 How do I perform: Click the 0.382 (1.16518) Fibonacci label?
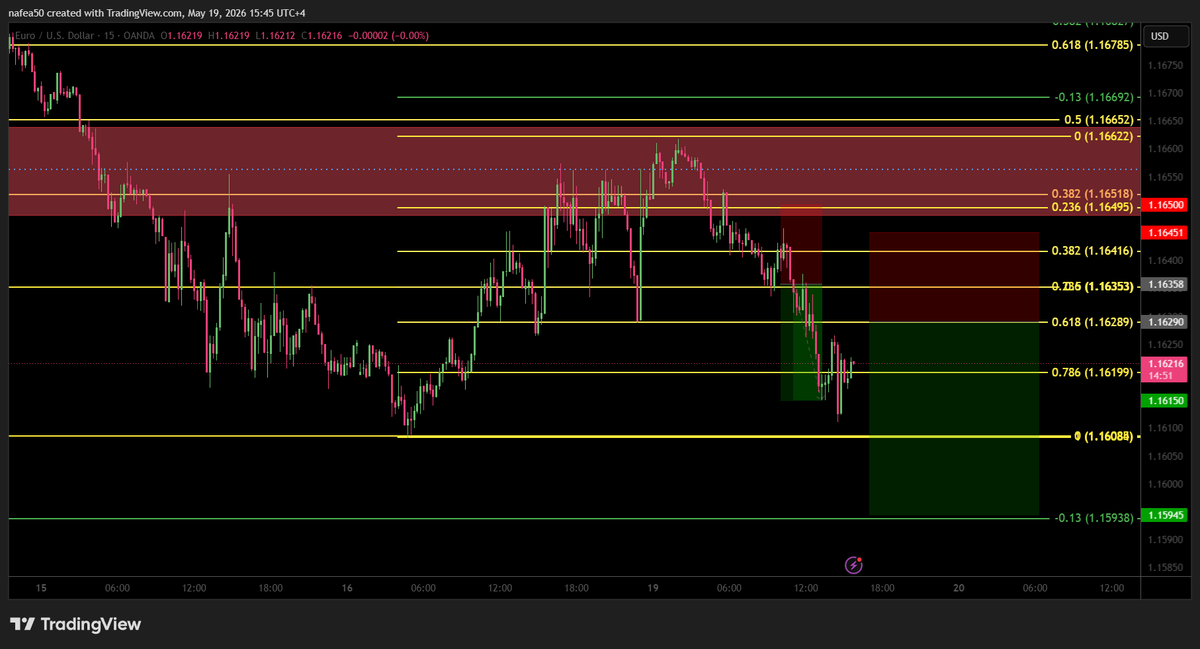[1092, 194]
